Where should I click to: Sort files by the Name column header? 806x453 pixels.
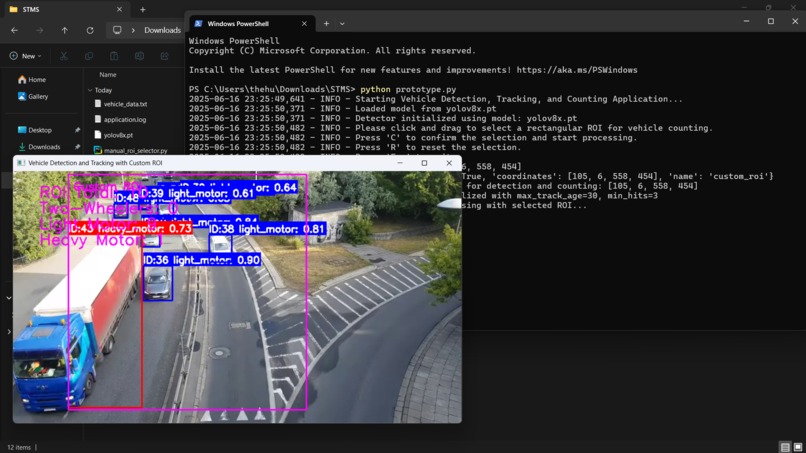tap(107, 75)
